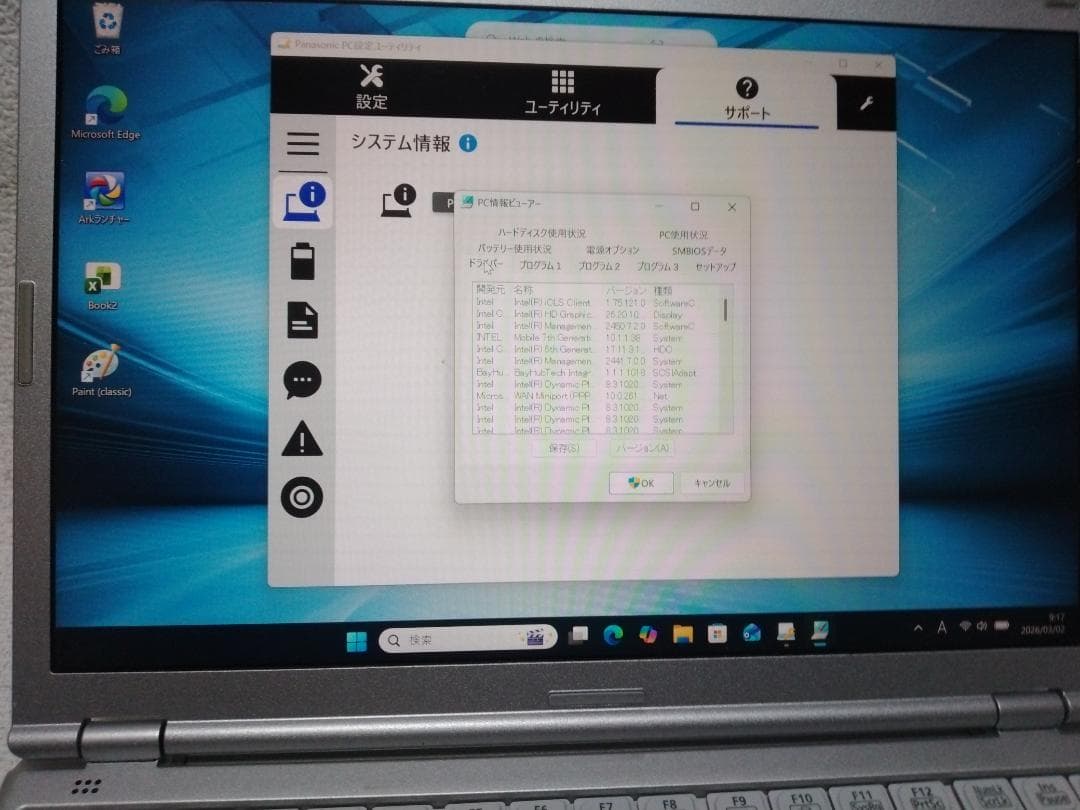This screenshot has width=1080, height=810.
Task: Select the Intel(R) HD Graphics row
Action: pyautogui.click(x=596, y=314)
